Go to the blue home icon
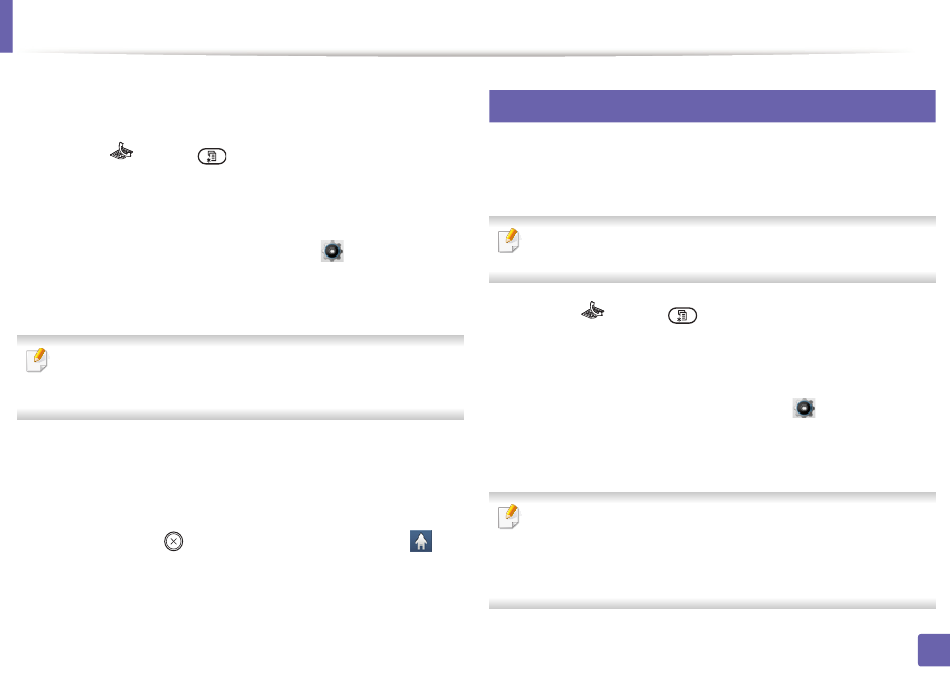The width and height of the screenshot is (950, 674). 421,541
